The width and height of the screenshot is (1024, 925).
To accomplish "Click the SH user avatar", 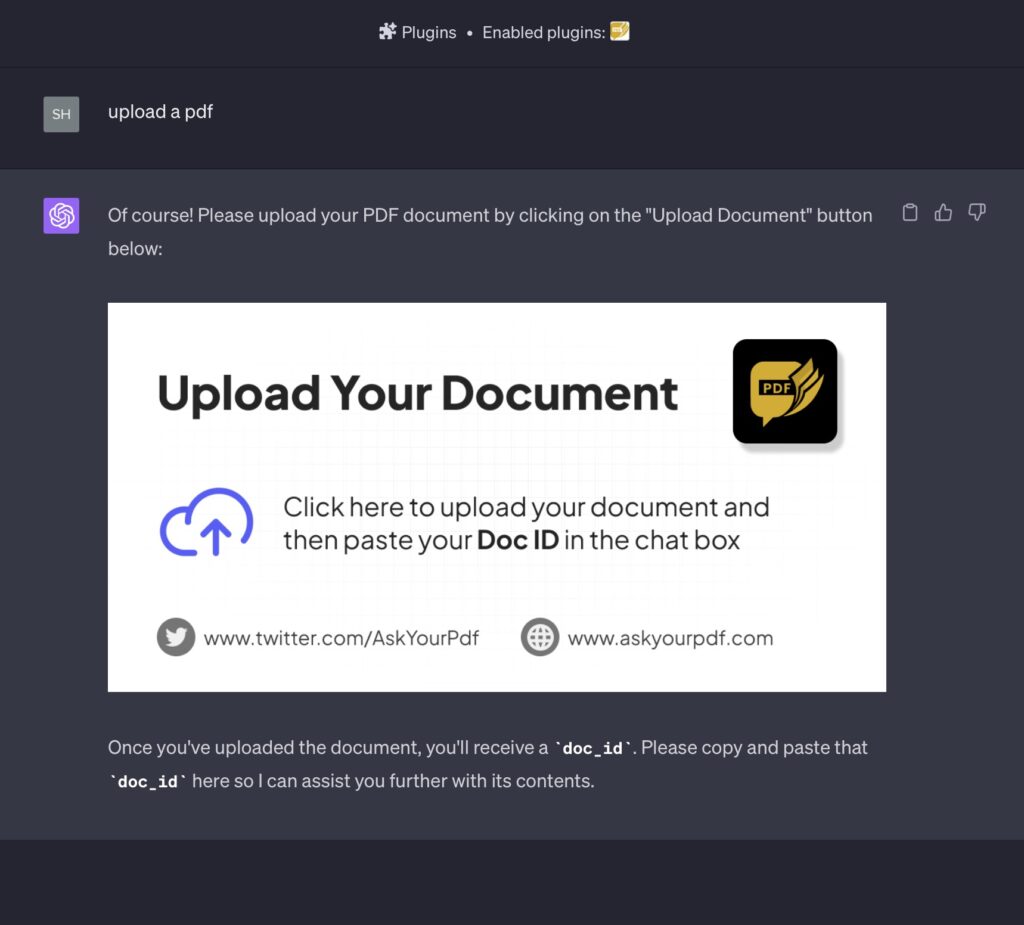I will [x=61, y=114].
